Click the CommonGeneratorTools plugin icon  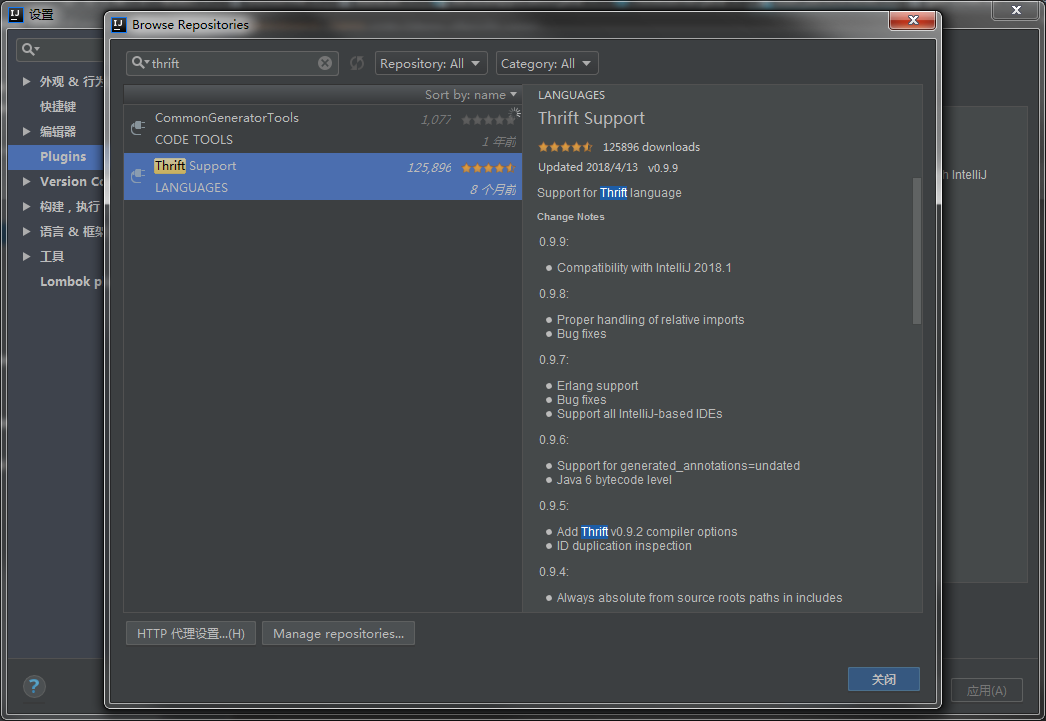139,128
